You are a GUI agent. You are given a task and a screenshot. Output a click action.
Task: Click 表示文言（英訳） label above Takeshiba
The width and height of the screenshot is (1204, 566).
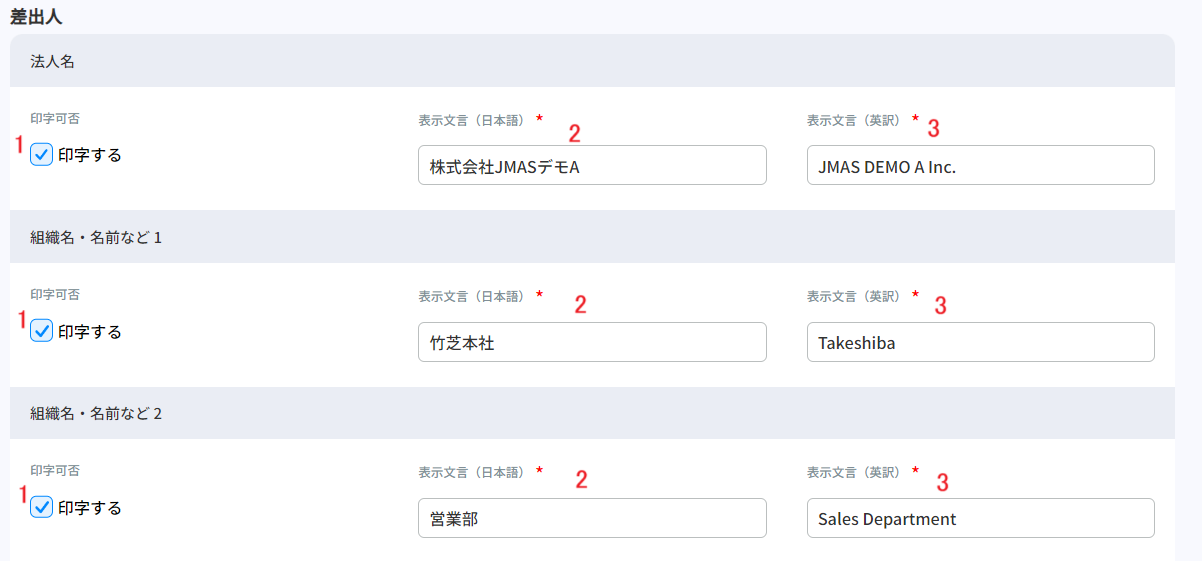(x=856, y=296)
